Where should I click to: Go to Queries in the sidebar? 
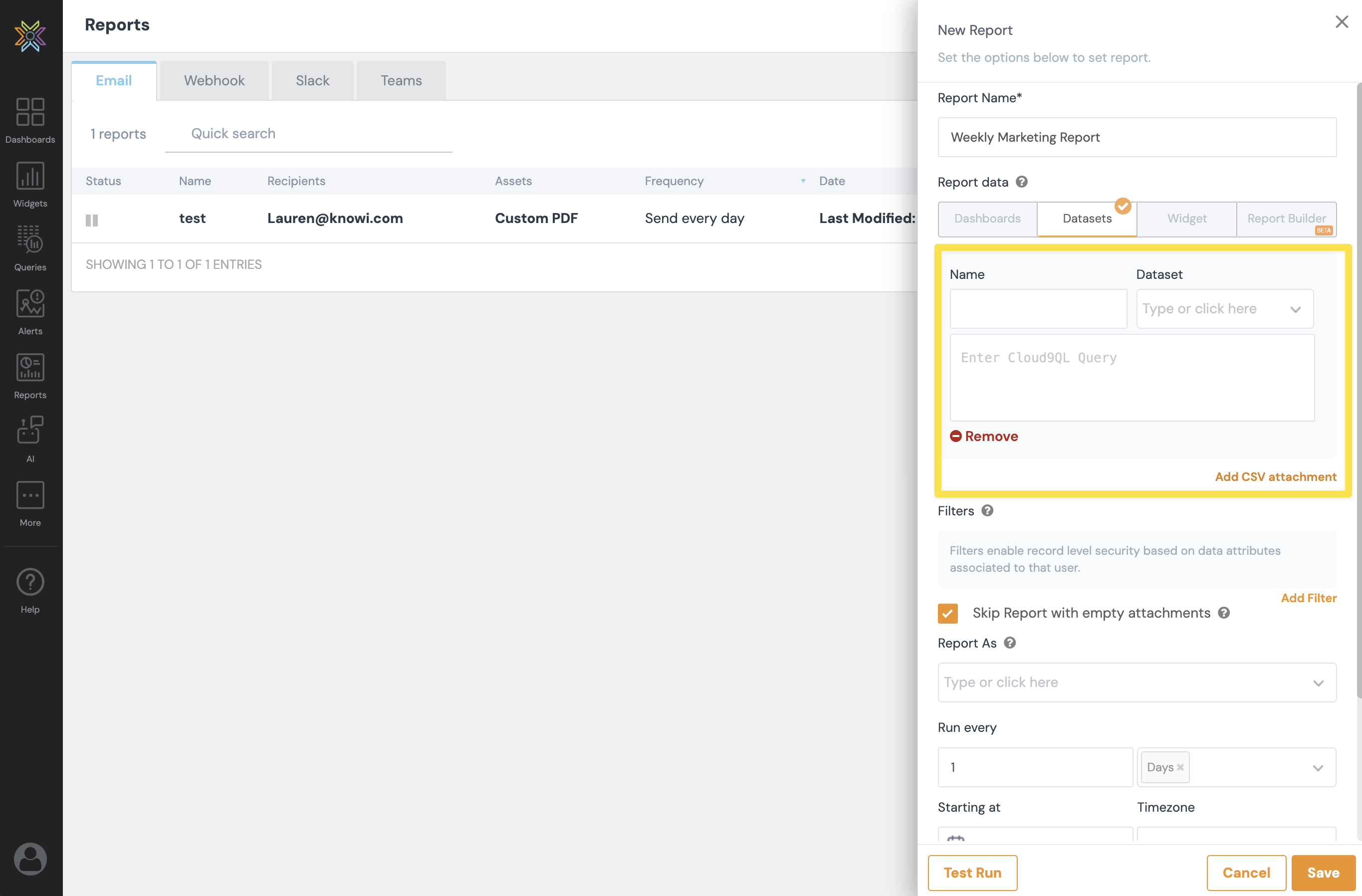[x=30, y=247]
